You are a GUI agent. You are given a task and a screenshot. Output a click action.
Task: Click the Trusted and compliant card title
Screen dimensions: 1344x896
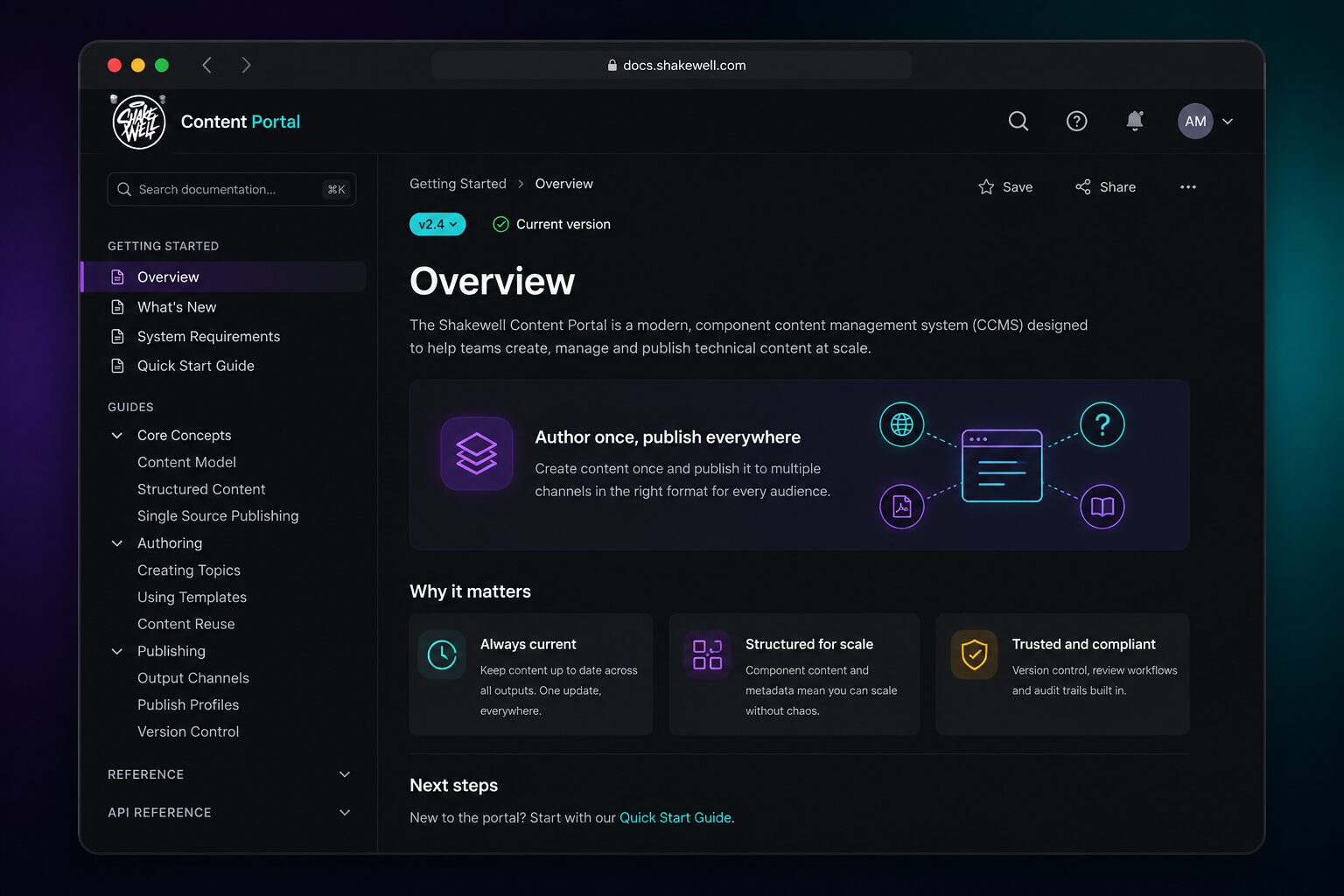pyautogui.click(x=1083, y=644)
